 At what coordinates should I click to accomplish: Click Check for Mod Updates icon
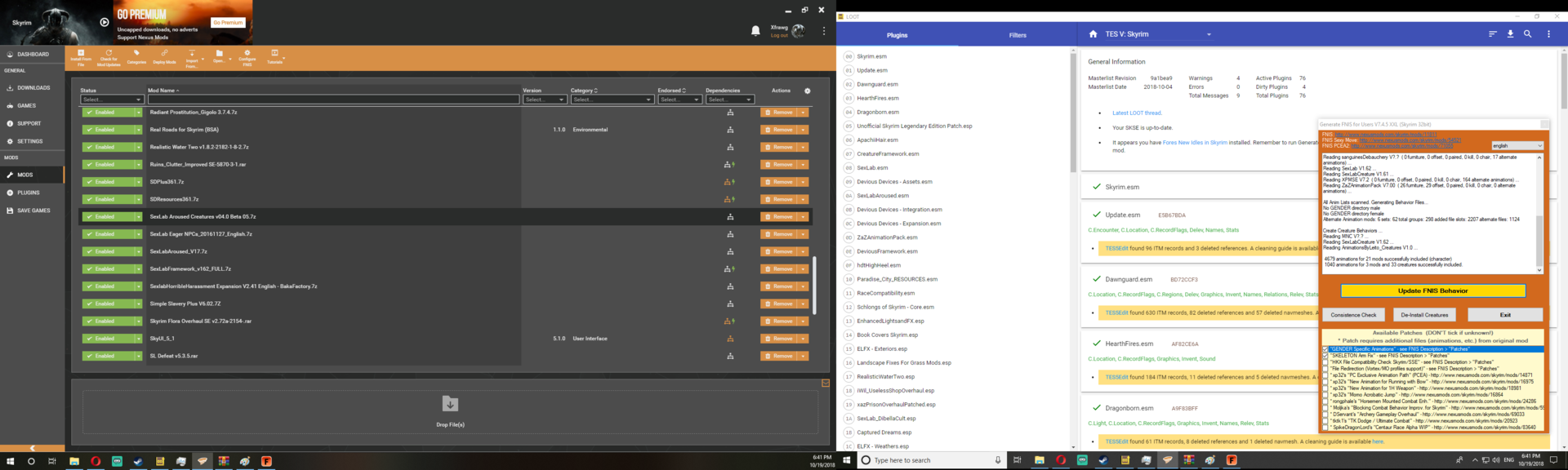[x=109, y=56]
